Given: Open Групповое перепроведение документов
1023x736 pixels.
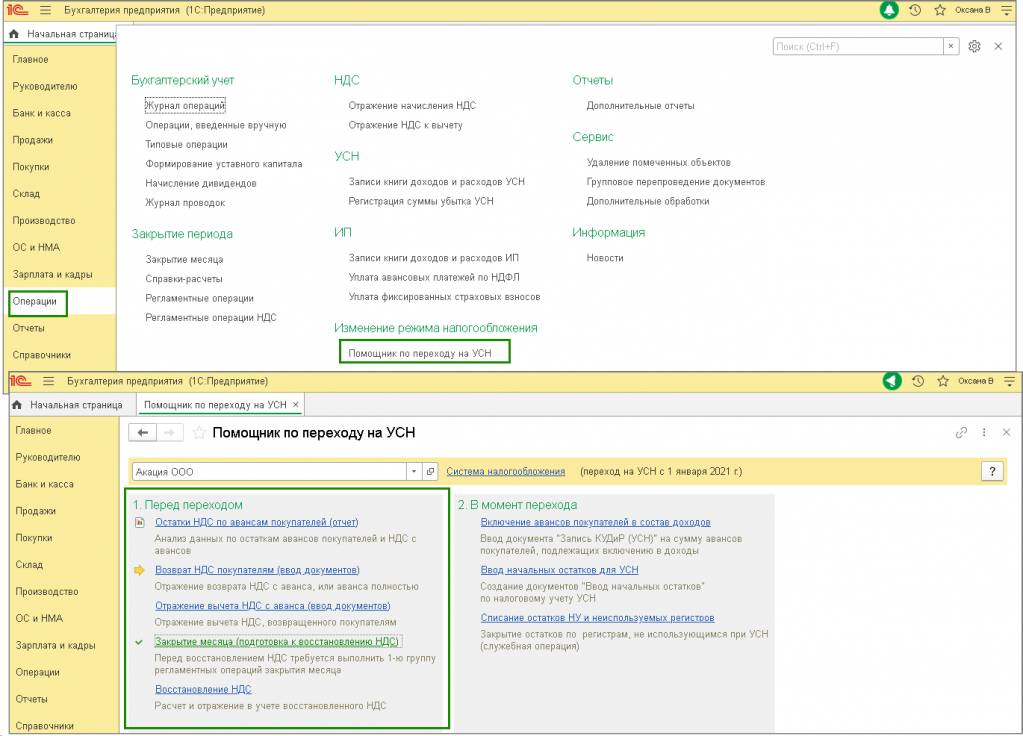Looking at the screenshot, I should 675,181.
